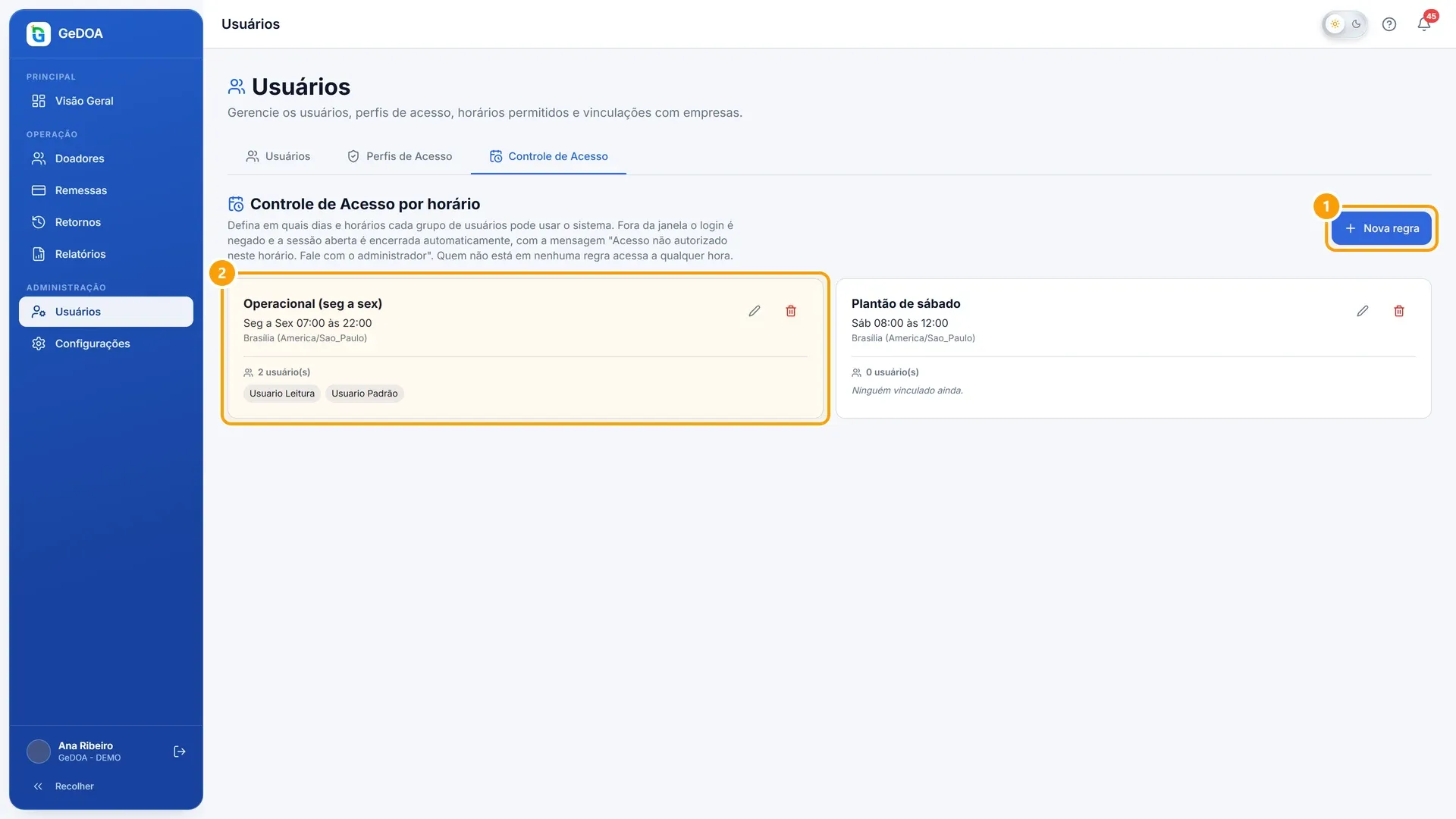Screen dimensions: 1456x819
Task: Click the GeDOA logo icon
Action: (39, 33)
